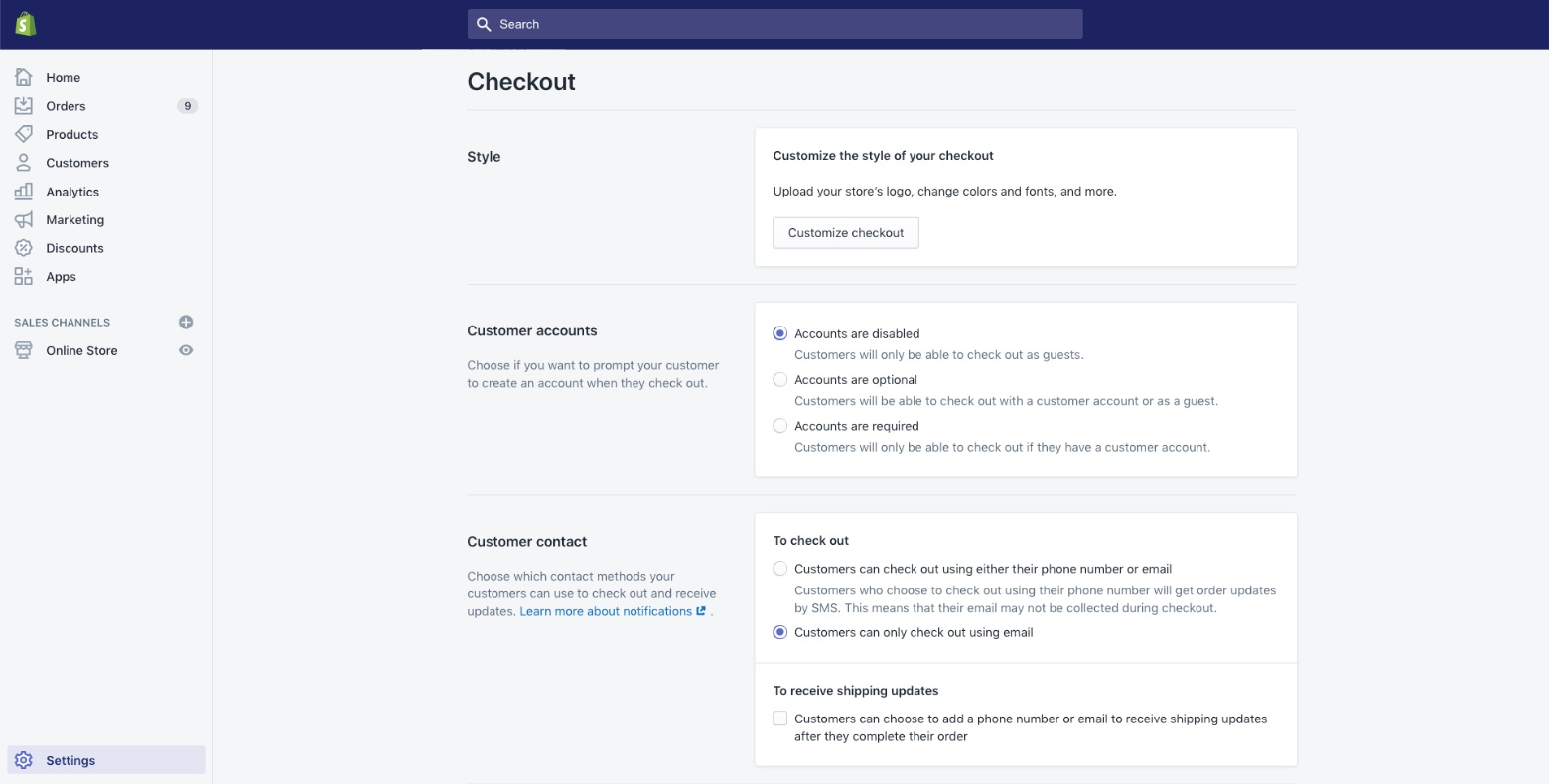
Task: Click the Analytics bar chart icon
Action: click(24, 192)
